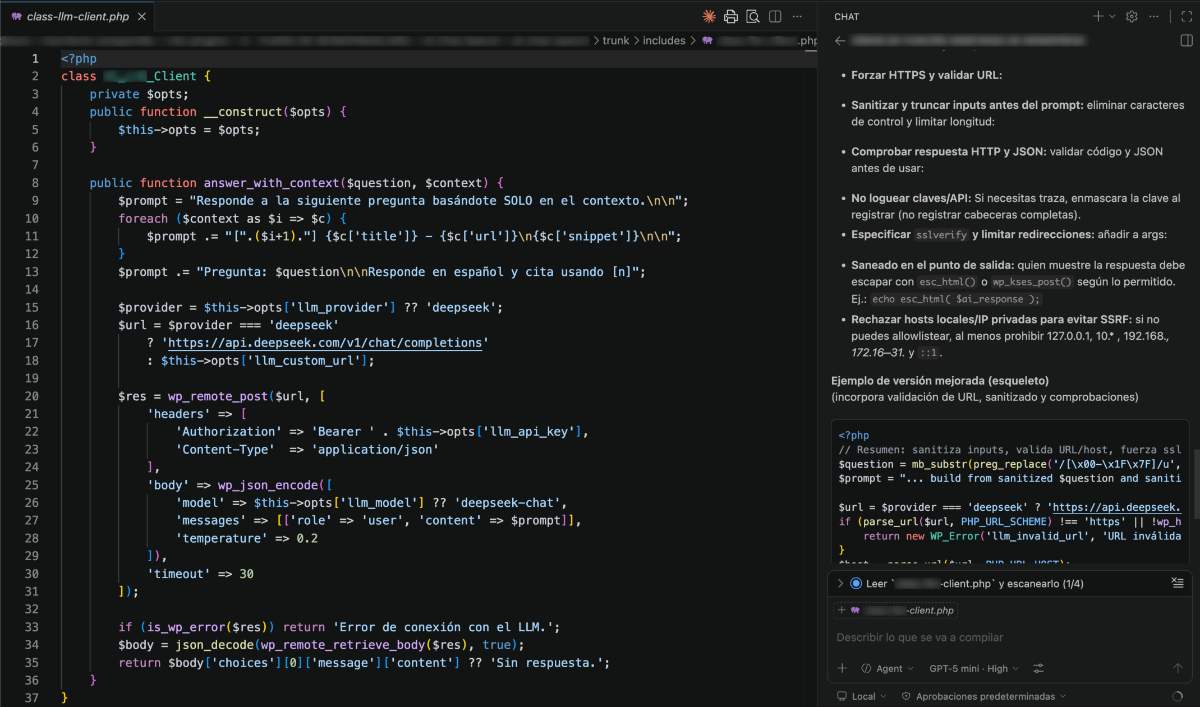Viewport: 1200px width, 707px height.
Task: Click the print icon in the editor toolbar
Action: click(x=730, y=16)
